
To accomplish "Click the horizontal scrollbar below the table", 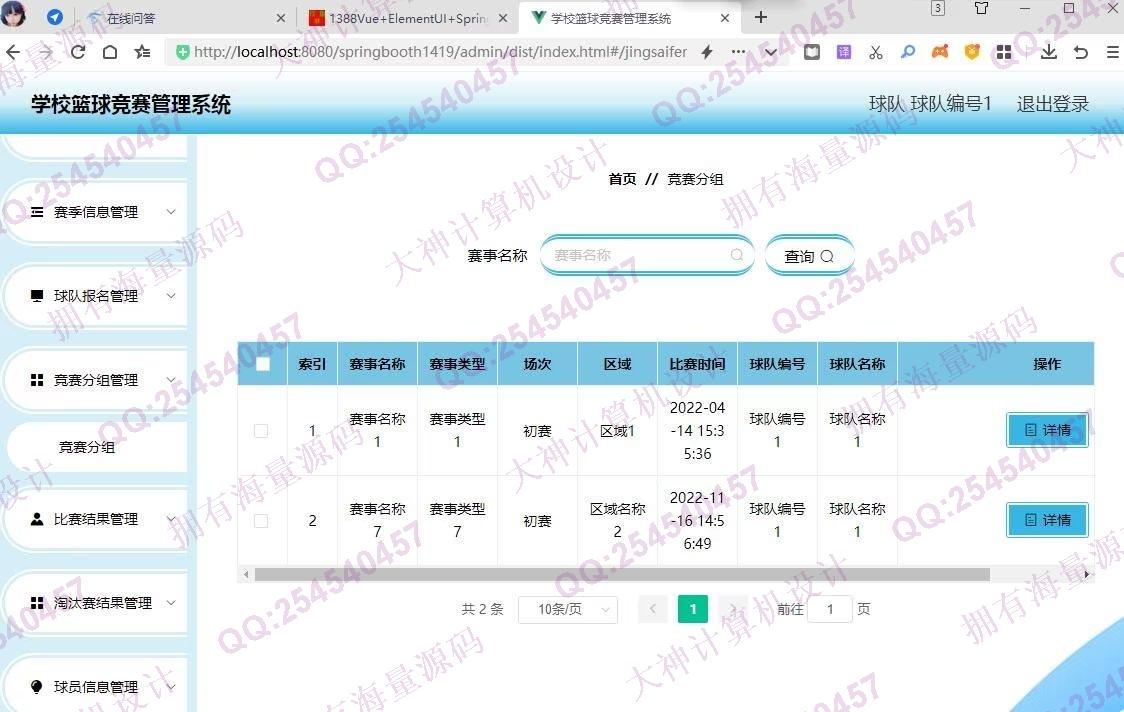I will pyautogui.click(x=620, y=574).
